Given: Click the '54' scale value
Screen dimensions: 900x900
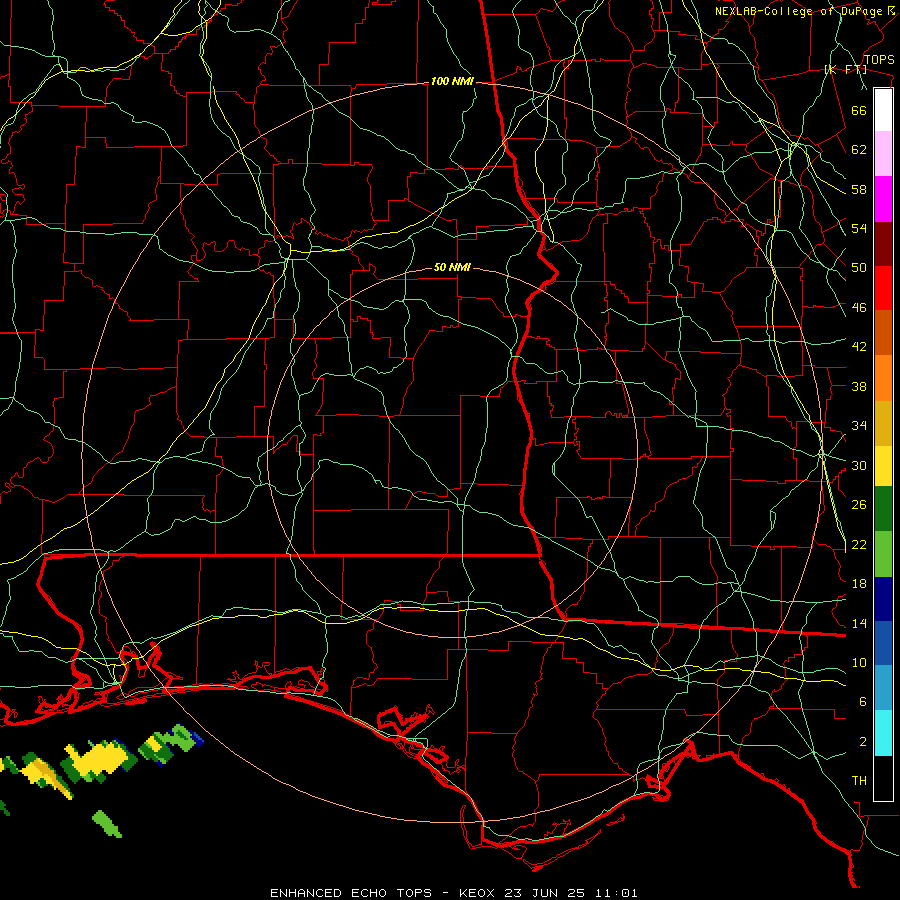Looking at the screenshot, I should pos(859,228).
